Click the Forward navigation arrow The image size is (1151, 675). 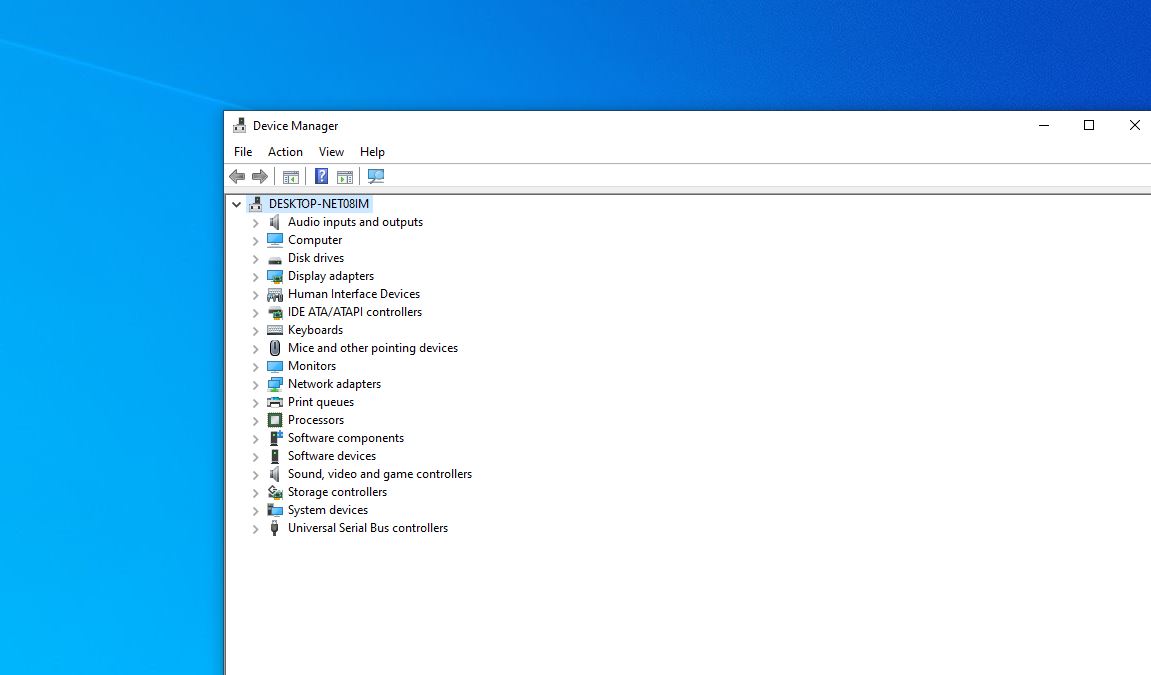(x=259, y=176)
